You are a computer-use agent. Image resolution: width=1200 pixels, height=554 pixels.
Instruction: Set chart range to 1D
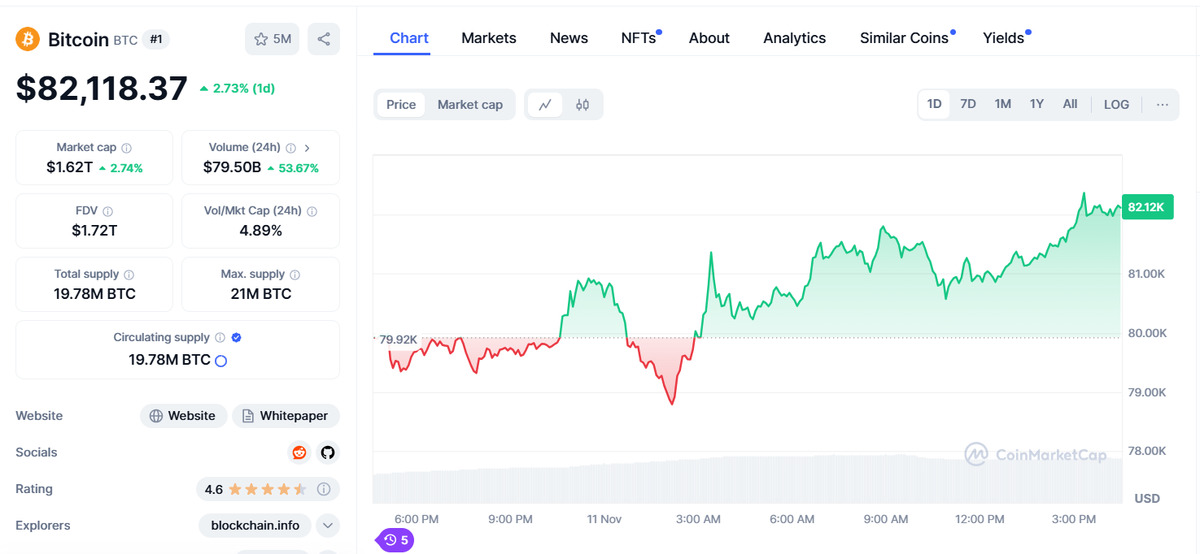(934, 104)
